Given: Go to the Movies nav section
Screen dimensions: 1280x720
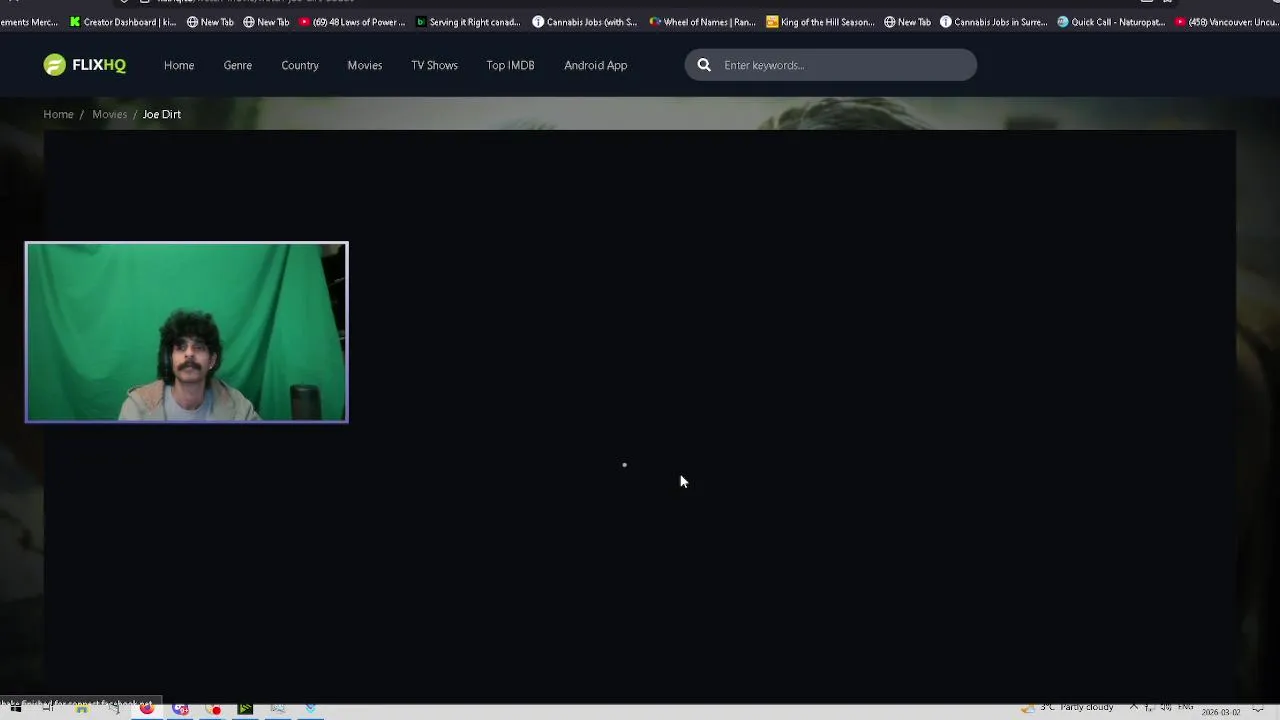Looking at the screenshot, I should pyautogui.click(x=365, y=65).
